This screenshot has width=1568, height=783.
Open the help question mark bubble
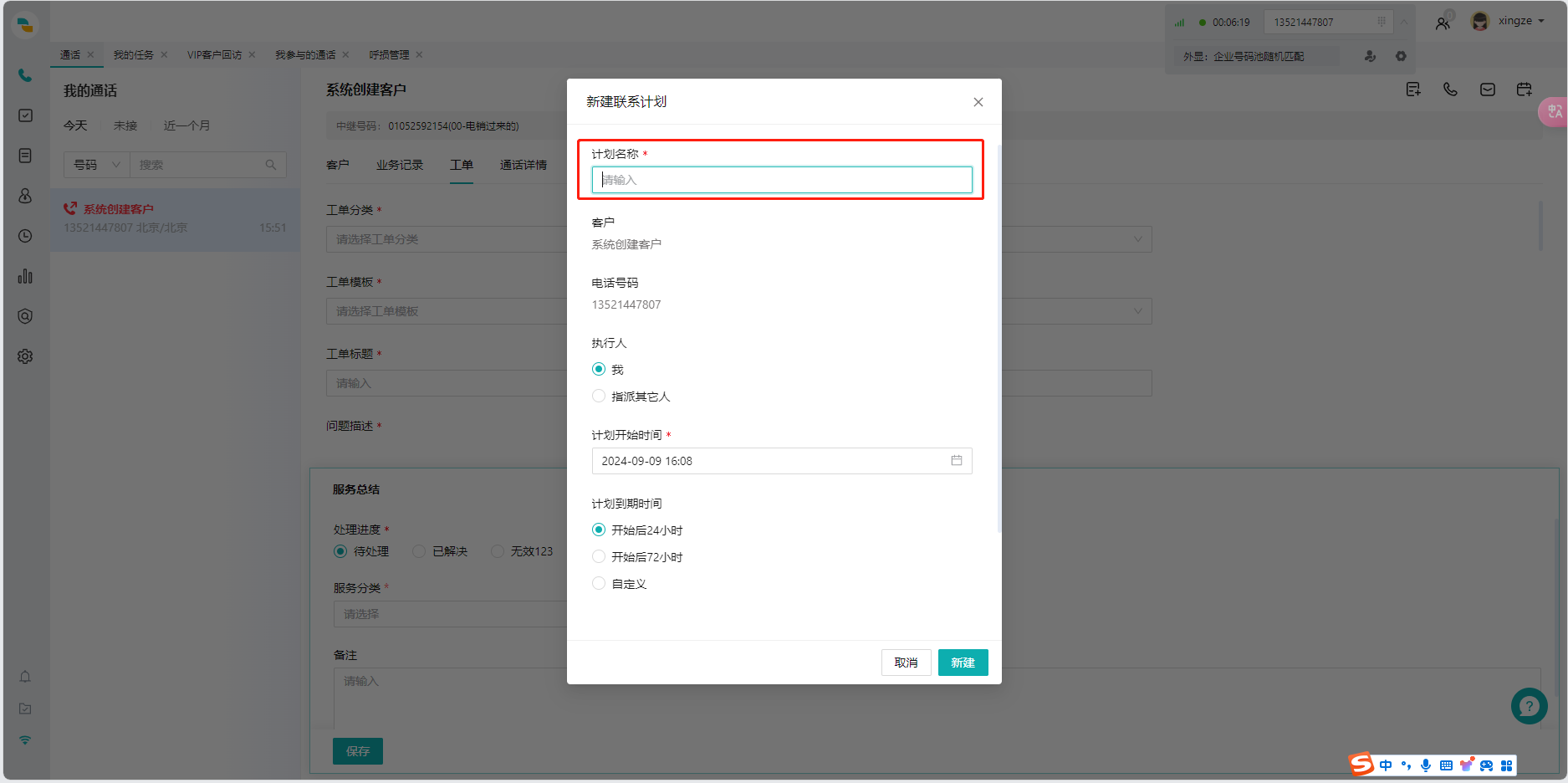click(1529, 706)
